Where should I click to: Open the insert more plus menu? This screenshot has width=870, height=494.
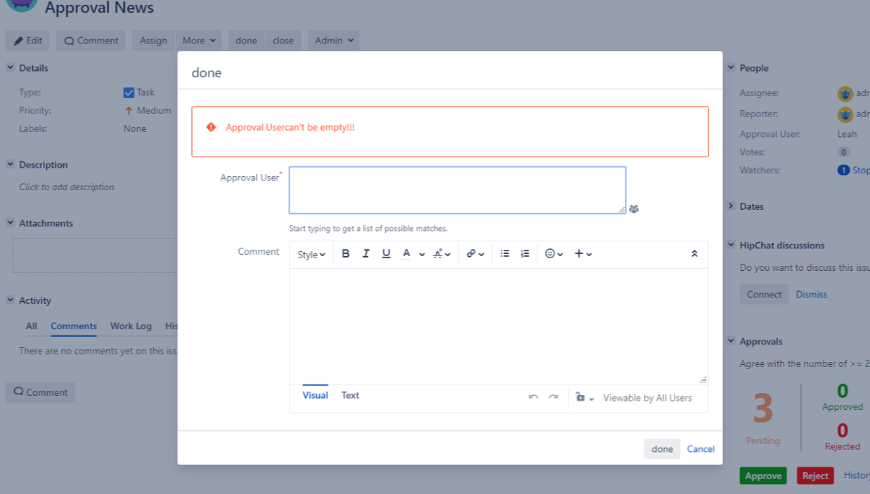(583, 254)
